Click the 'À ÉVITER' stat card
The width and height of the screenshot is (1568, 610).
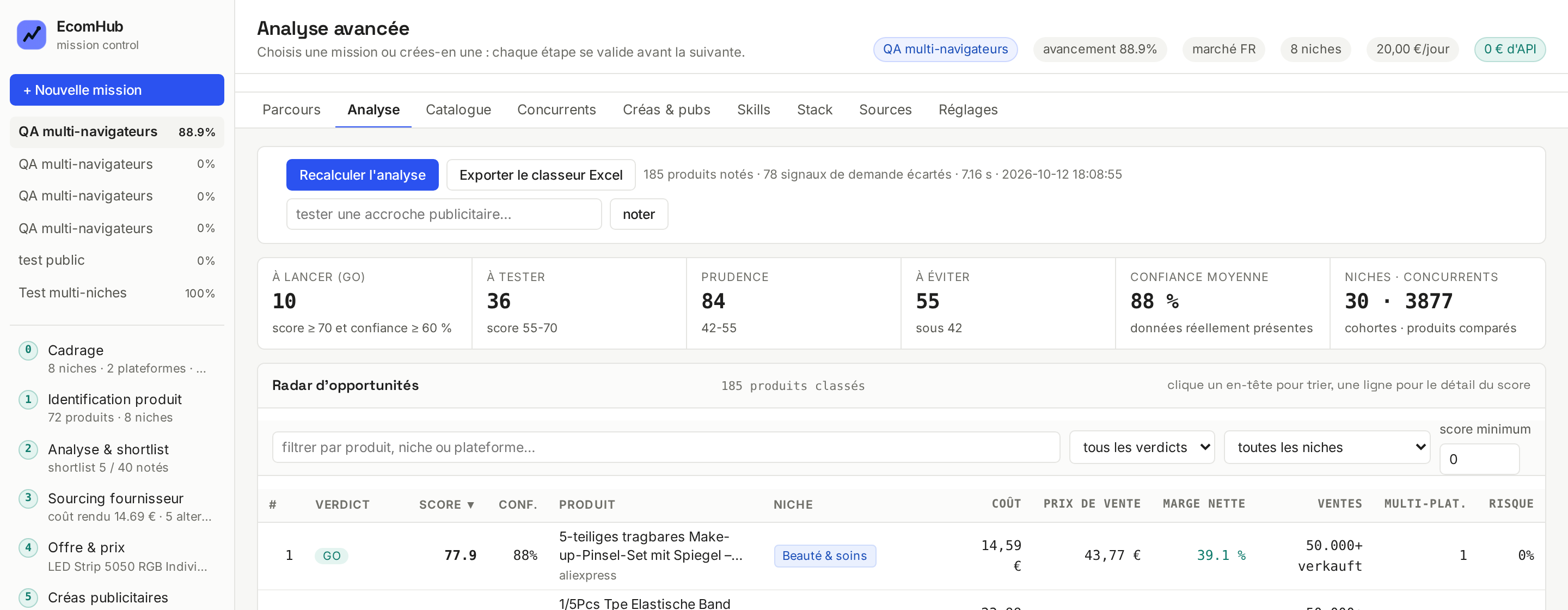click(1008, 303)
